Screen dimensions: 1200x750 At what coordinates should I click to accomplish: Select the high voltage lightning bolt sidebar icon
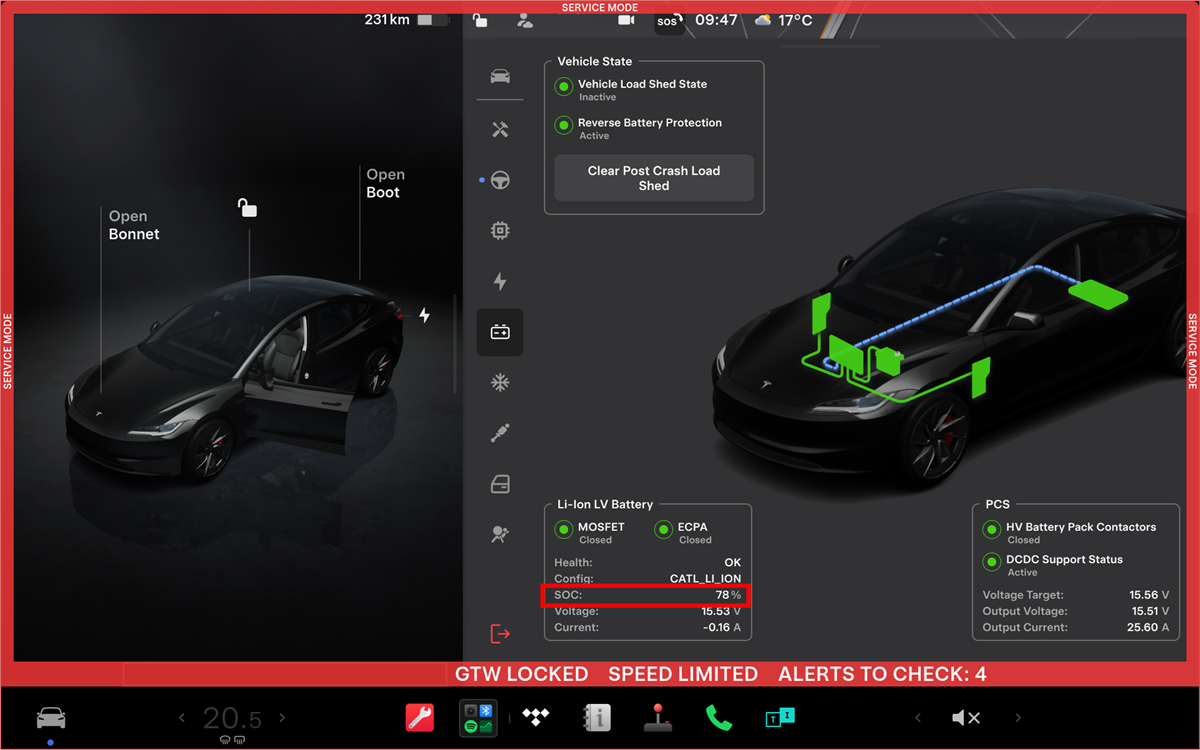coord(500,282)
